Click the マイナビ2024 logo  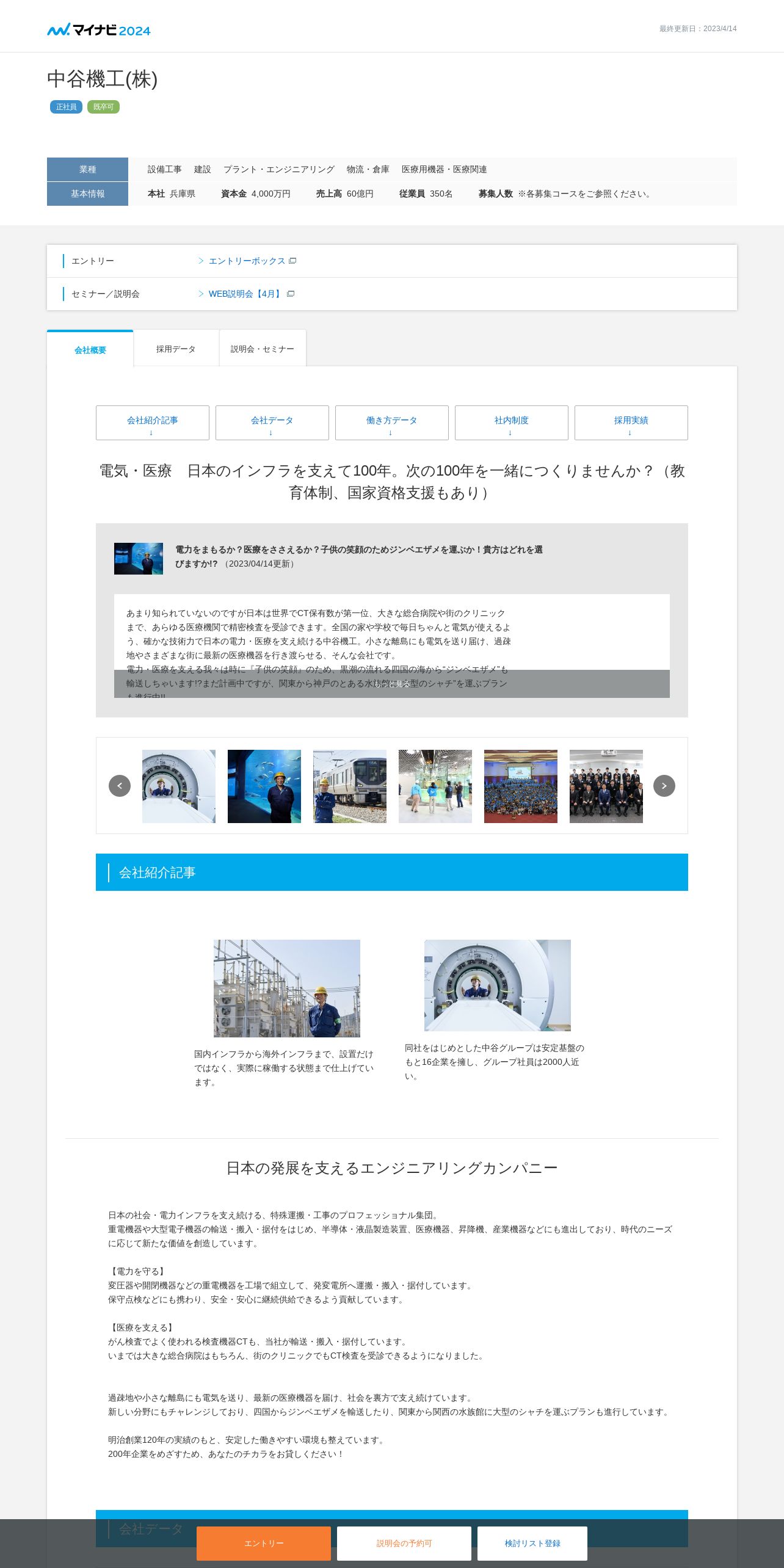pos(99,29)
